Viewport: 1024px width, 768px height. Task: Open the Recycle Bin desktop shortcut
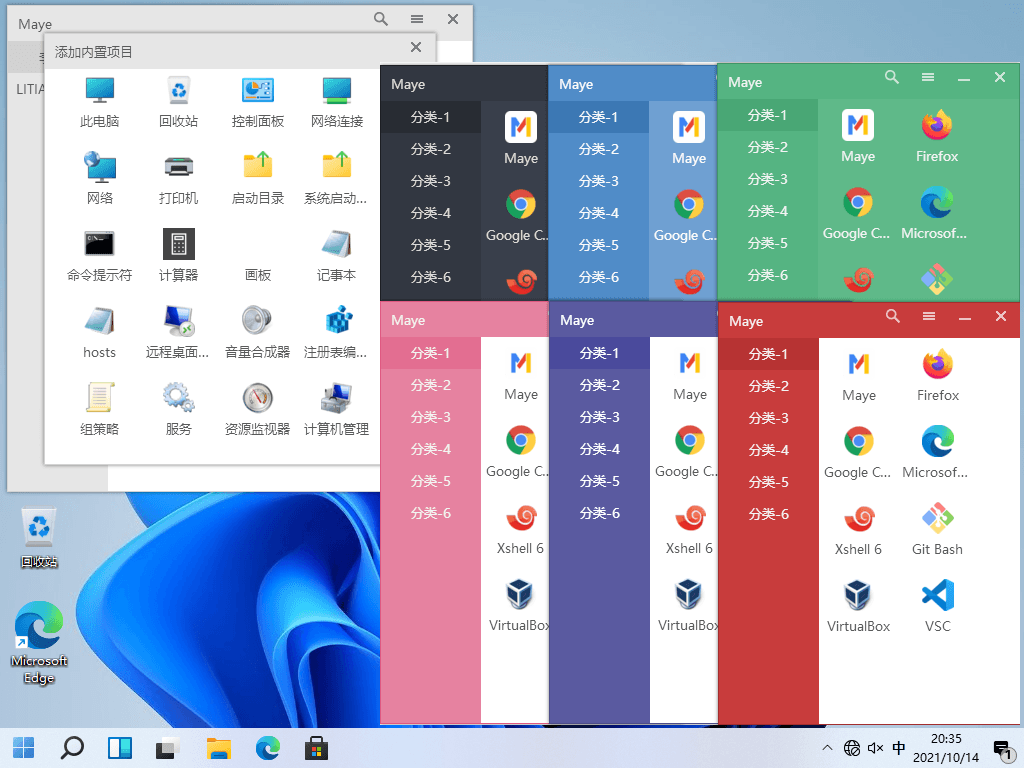(39, 538)
